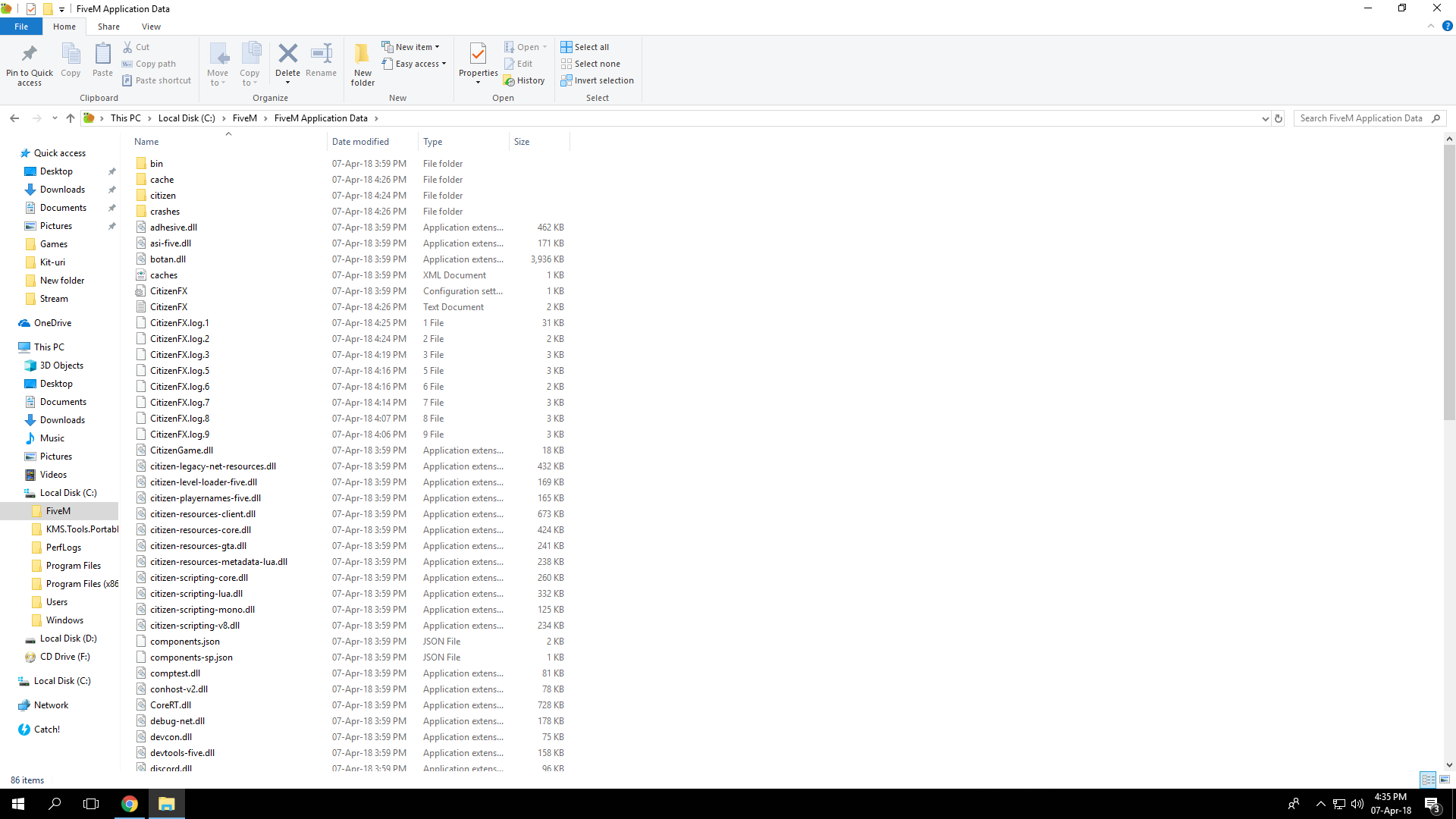Click Copy path in ribbon
The image size is (1456, 819).
149,64
